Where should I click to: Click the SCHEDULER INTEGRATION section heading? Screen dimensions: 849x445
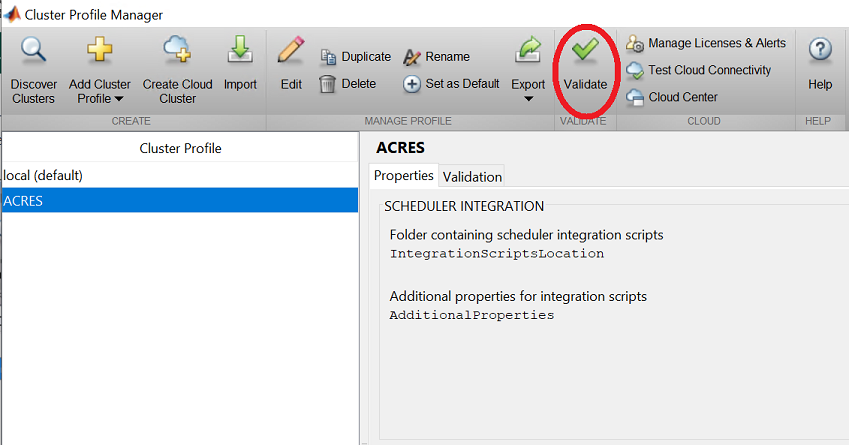pyautogui.click(x=464, y=206)
